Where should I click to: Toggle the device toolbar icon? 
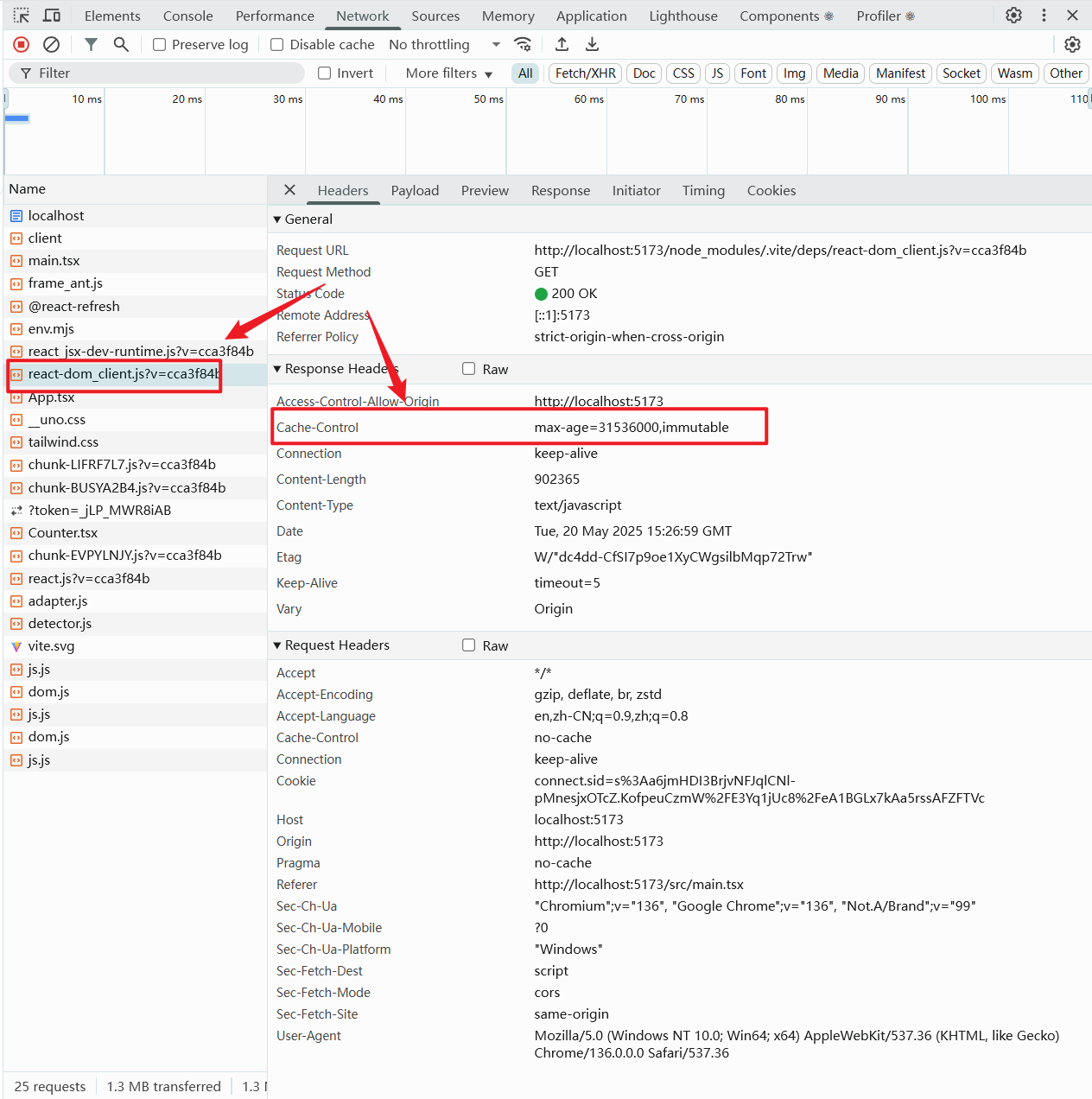pos(52,16)
